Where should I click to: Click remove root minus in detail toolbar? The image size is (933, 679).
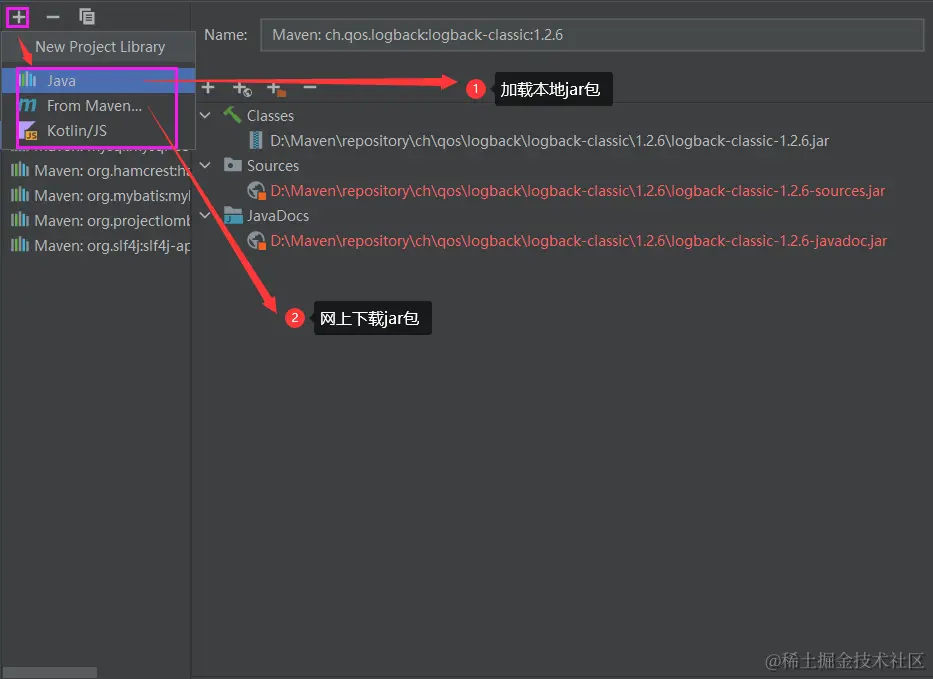[x=309, y=87]
